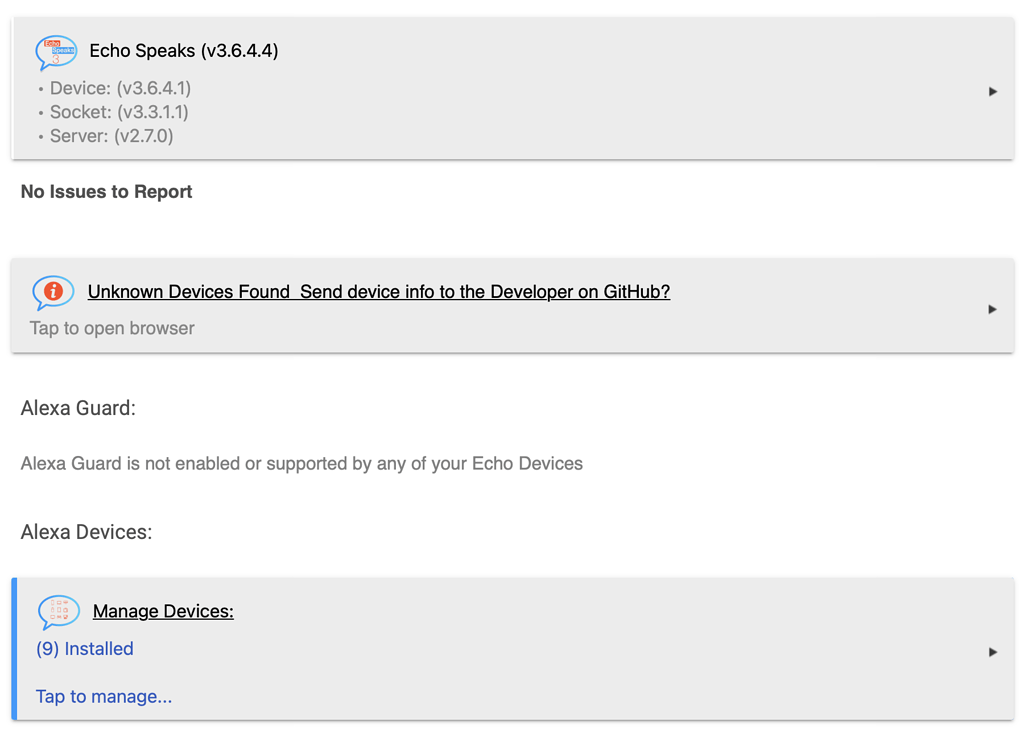The height and width of the screenshot is (730, 1024).
Task: Click the Echo Speaks (v3.6.4.4) title
Action: click(x=184, y=51)
